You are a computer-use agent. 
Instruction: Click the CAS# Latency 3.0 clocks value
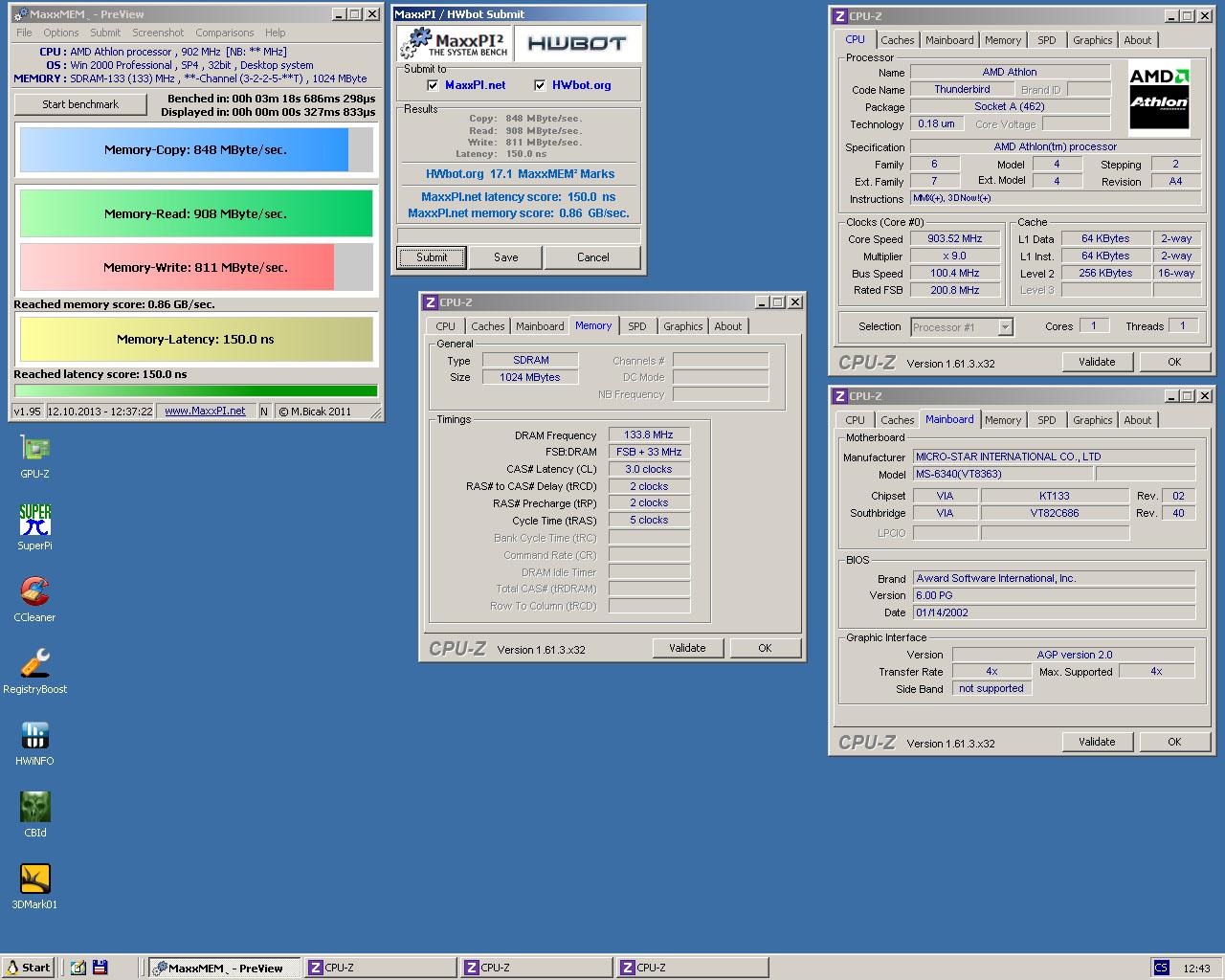tap(649, 470)
